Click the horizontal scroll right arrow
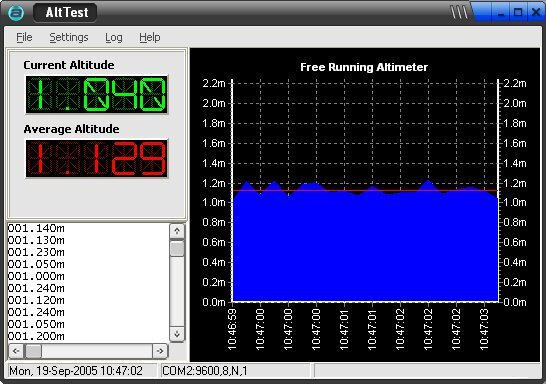The height and width of the screenshot is (384, 546). (160, 351)
